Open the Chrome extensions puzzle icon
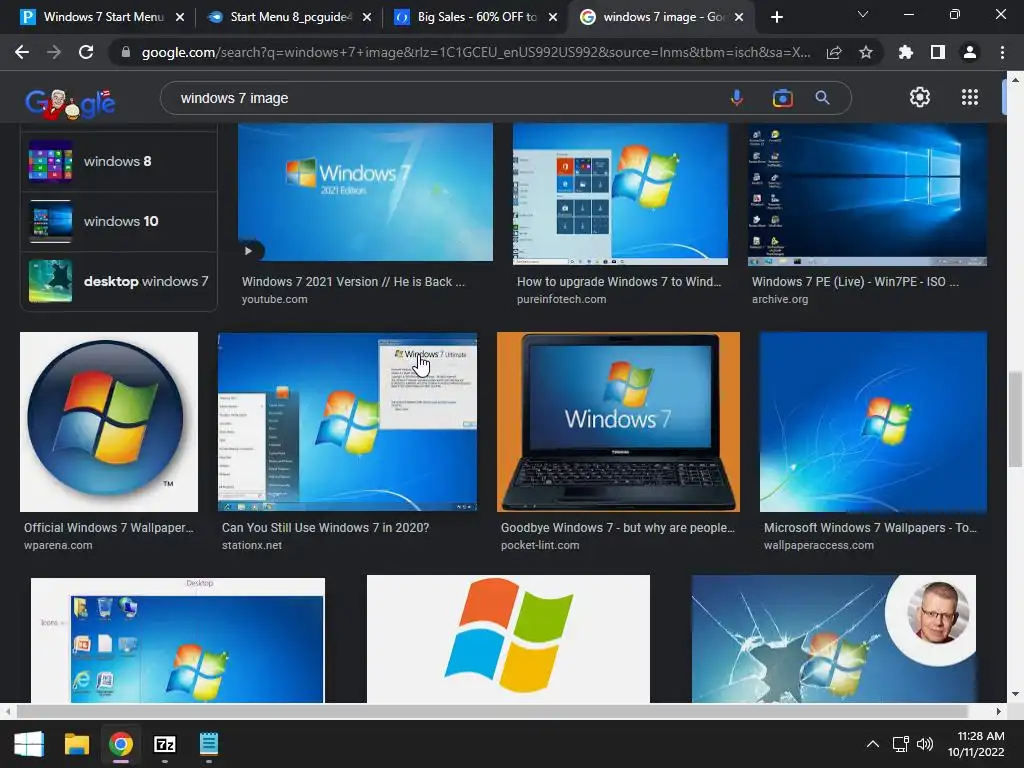Image resolution: width=1024 pixels, height=768 pixels. [x=906, y=52]
